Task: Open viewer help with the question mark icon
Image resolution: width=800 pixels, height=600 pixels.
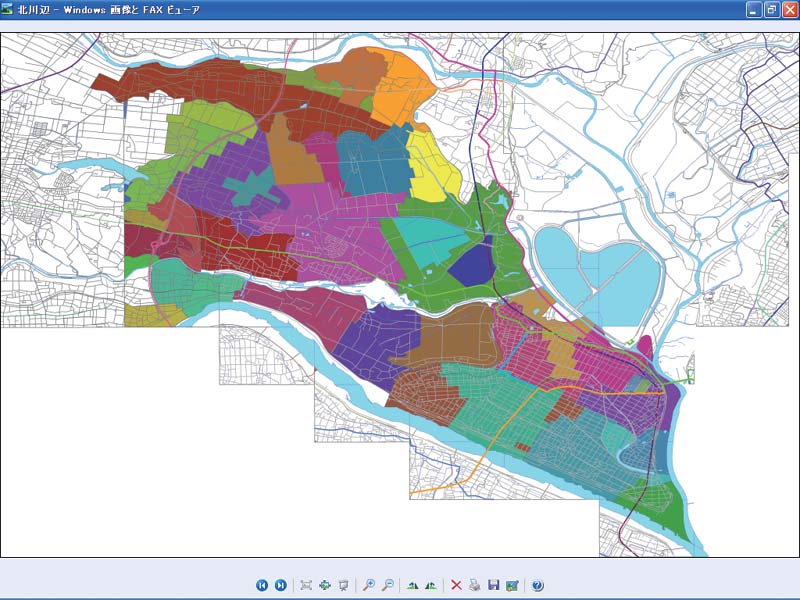Action: 537,585
